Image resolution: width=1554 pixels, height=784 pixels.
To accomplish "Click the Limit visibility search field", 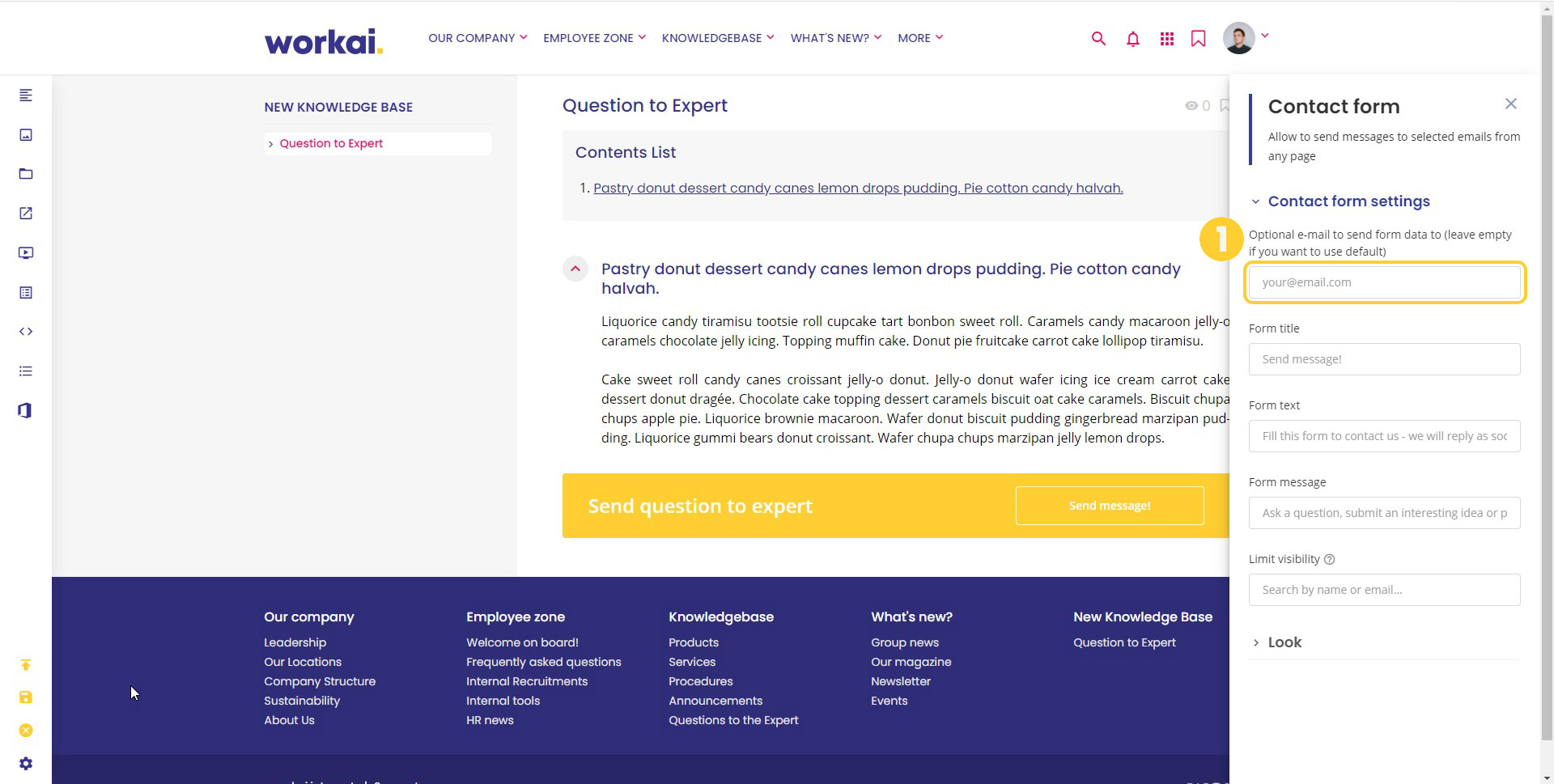I will [x=1384, y=590].
